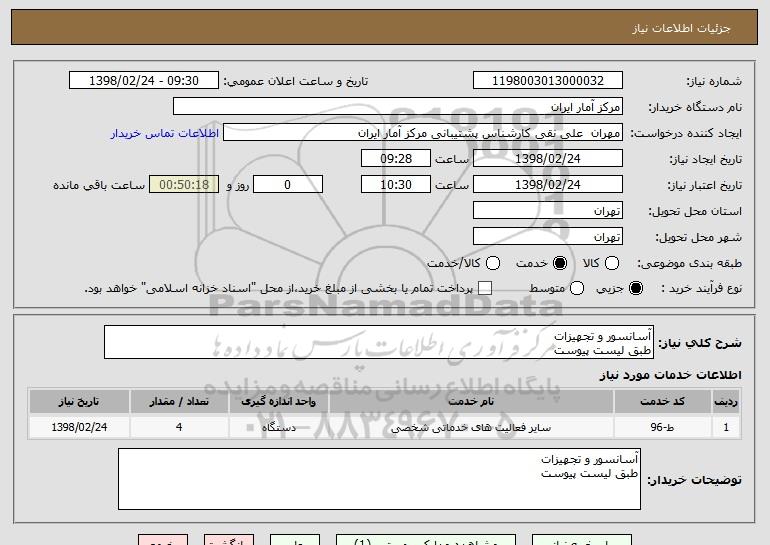The height and width of the screenshot is (545, 770).
Task: Click the unit cell دستگاه
Action: 278,428
